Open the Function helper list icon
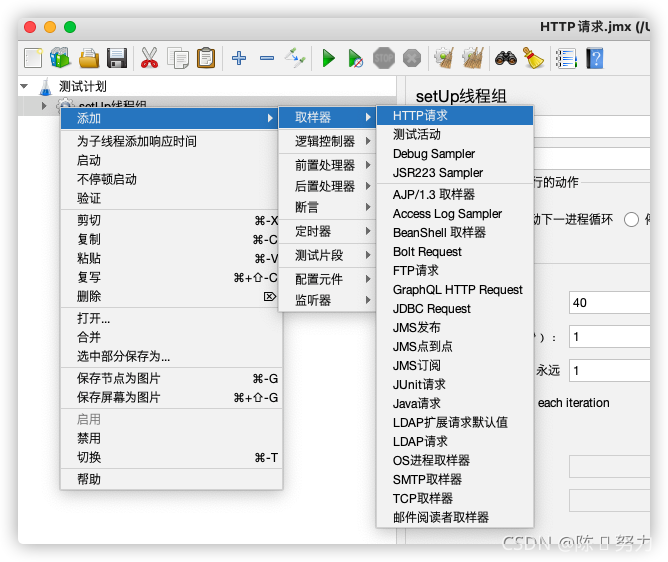 point(566,58)
